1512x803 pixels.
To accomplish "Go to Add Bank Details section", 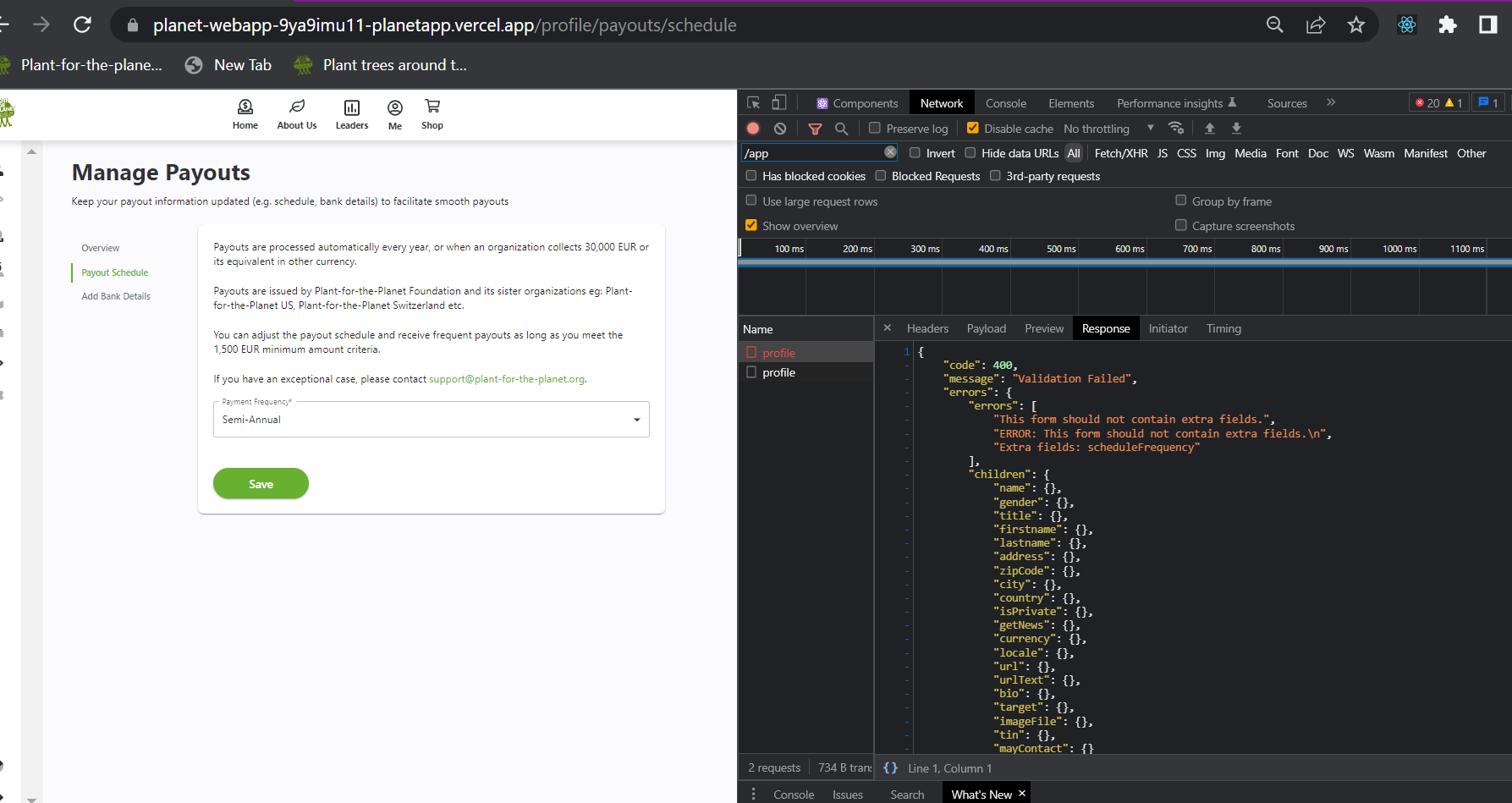I will coord(116,296).
